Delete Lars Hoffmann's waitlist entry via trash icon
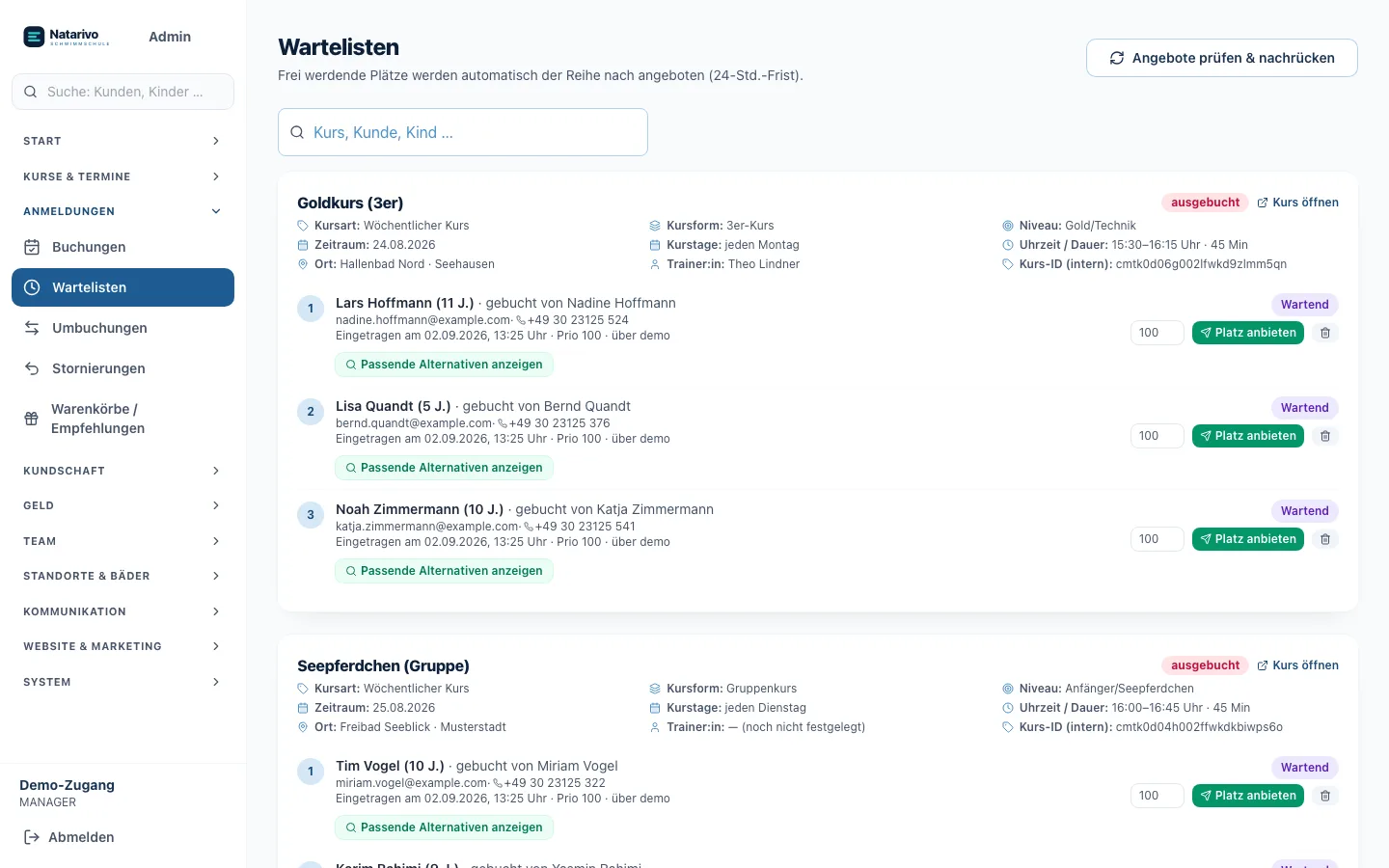Viewport: 1389px width, 868px height. (x=1325, y=333)
